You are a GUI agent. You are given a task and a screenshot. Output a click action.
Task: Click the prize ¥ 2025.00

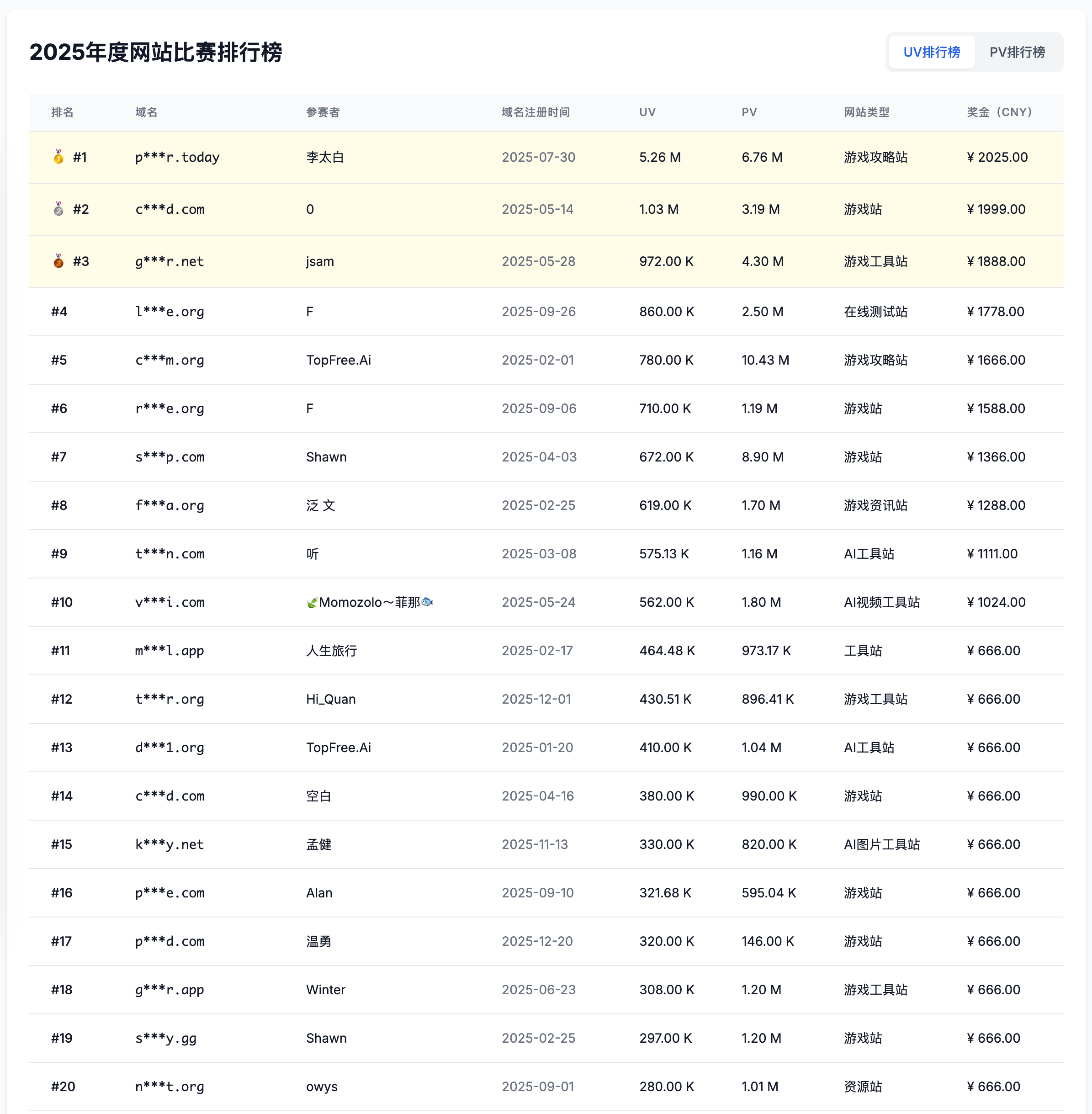tap(997, 157)
